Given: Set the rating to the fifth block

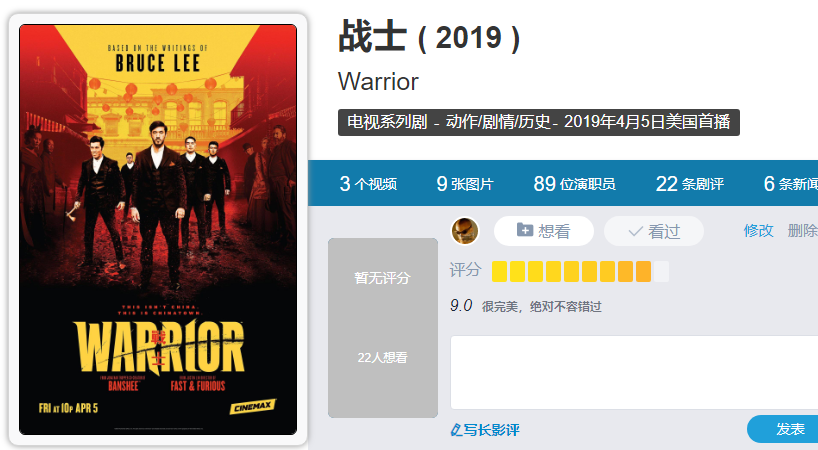Looking at the screenshot, I should (x=571, y=272).
